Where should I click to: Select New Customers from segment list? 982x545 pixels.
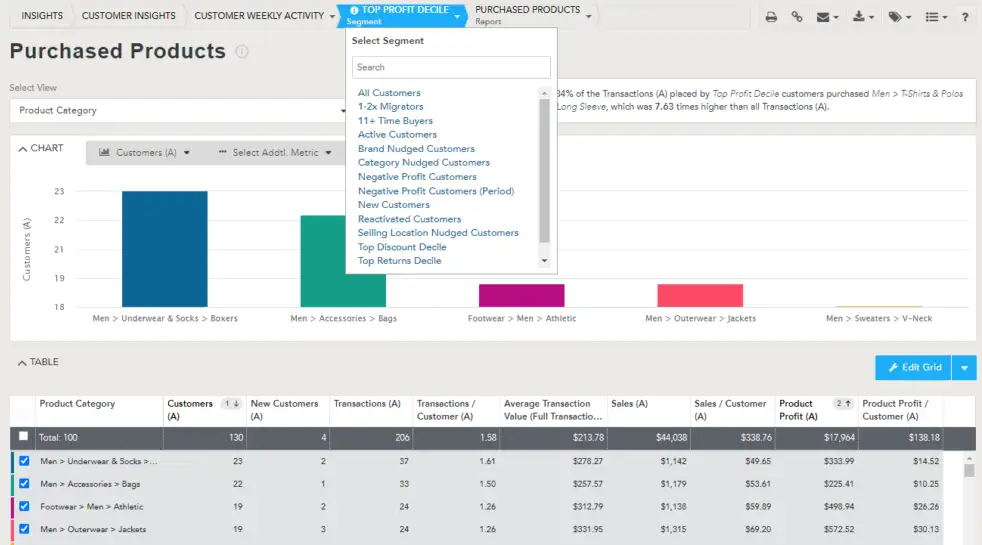point(393,205)
